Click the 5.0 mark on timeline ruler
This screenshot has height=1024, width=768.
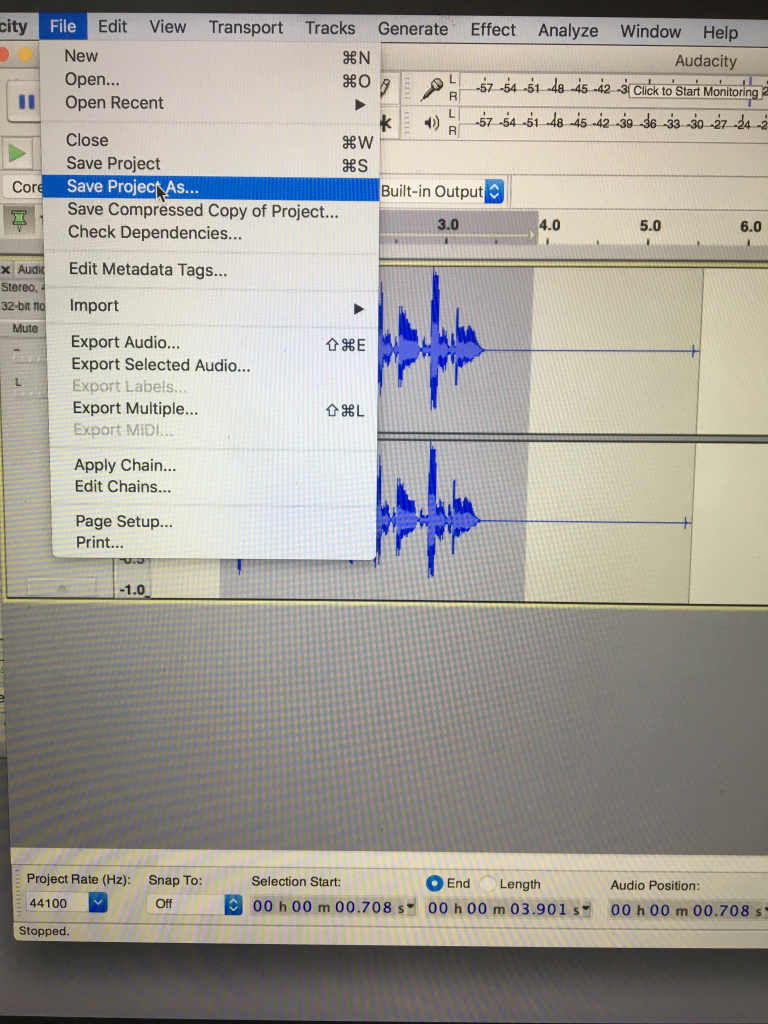pyautogui.click(x=650, y=226)
